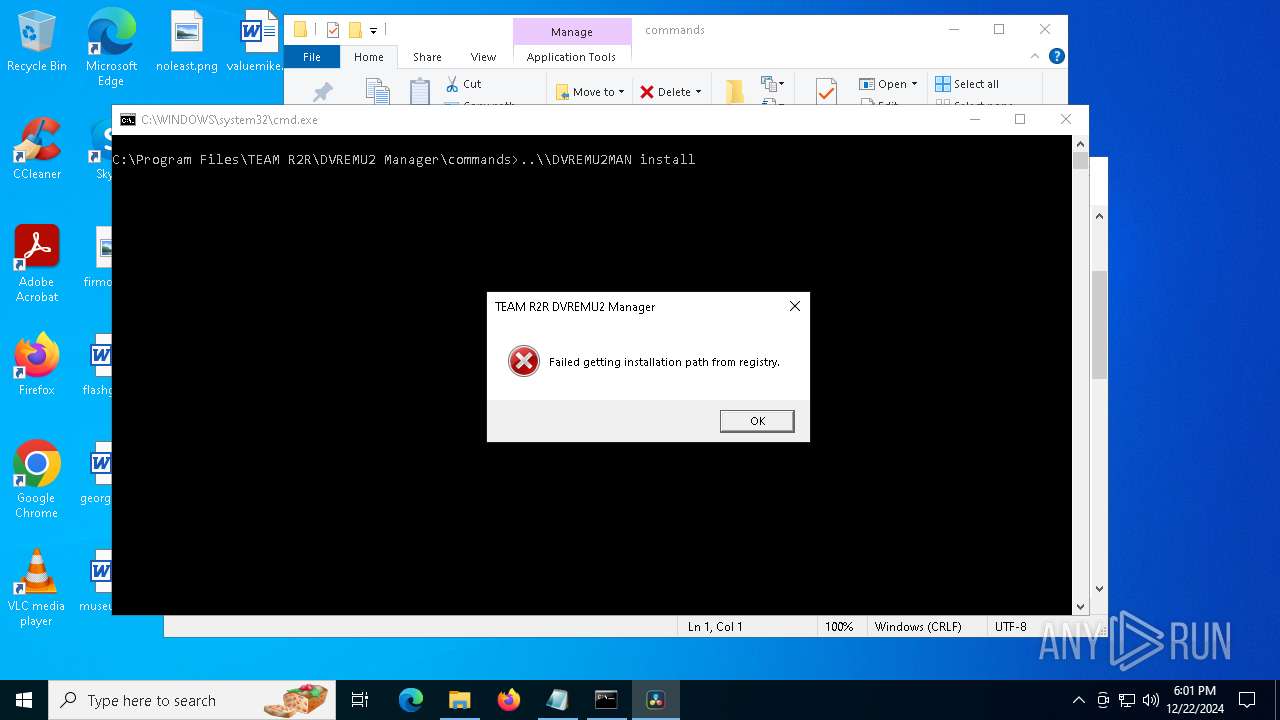Close the TEAM R2R DVREMU2 Manager dialog
1280x720 pixels.
795,306
